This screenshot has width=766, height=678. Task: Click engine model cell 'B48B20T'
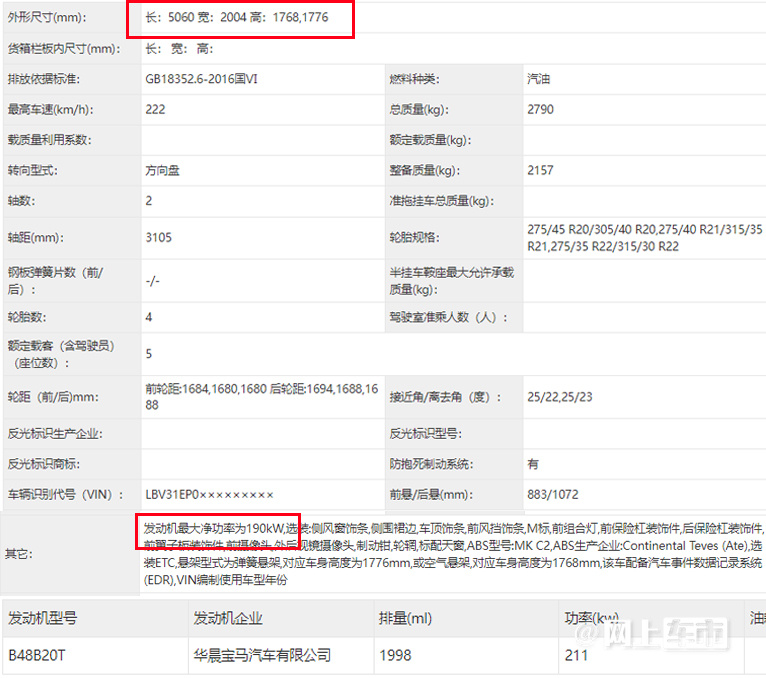[37, 655]
